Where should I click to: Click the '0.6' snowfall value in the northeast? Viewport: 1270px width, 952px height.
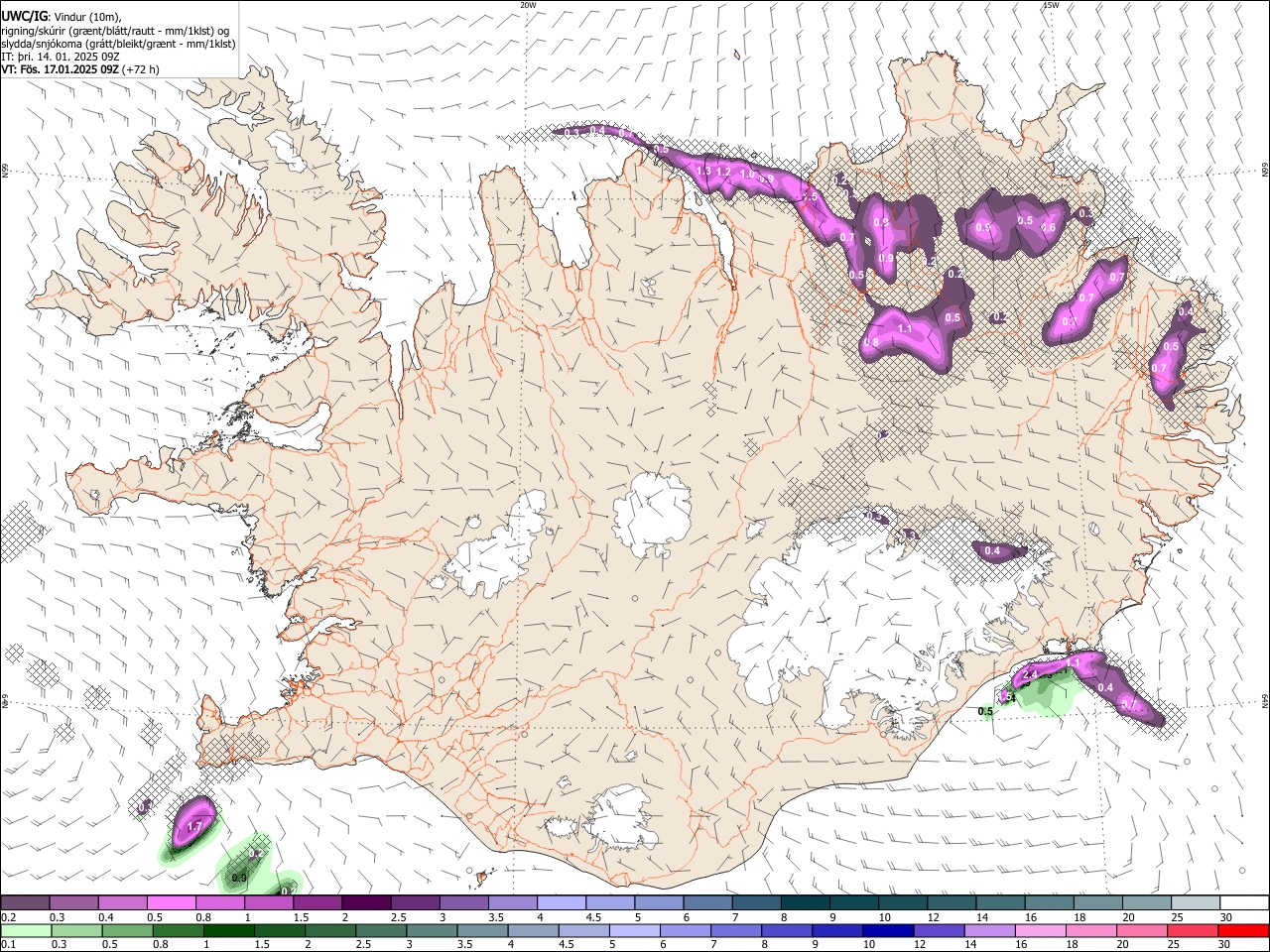pos(1048,227)
